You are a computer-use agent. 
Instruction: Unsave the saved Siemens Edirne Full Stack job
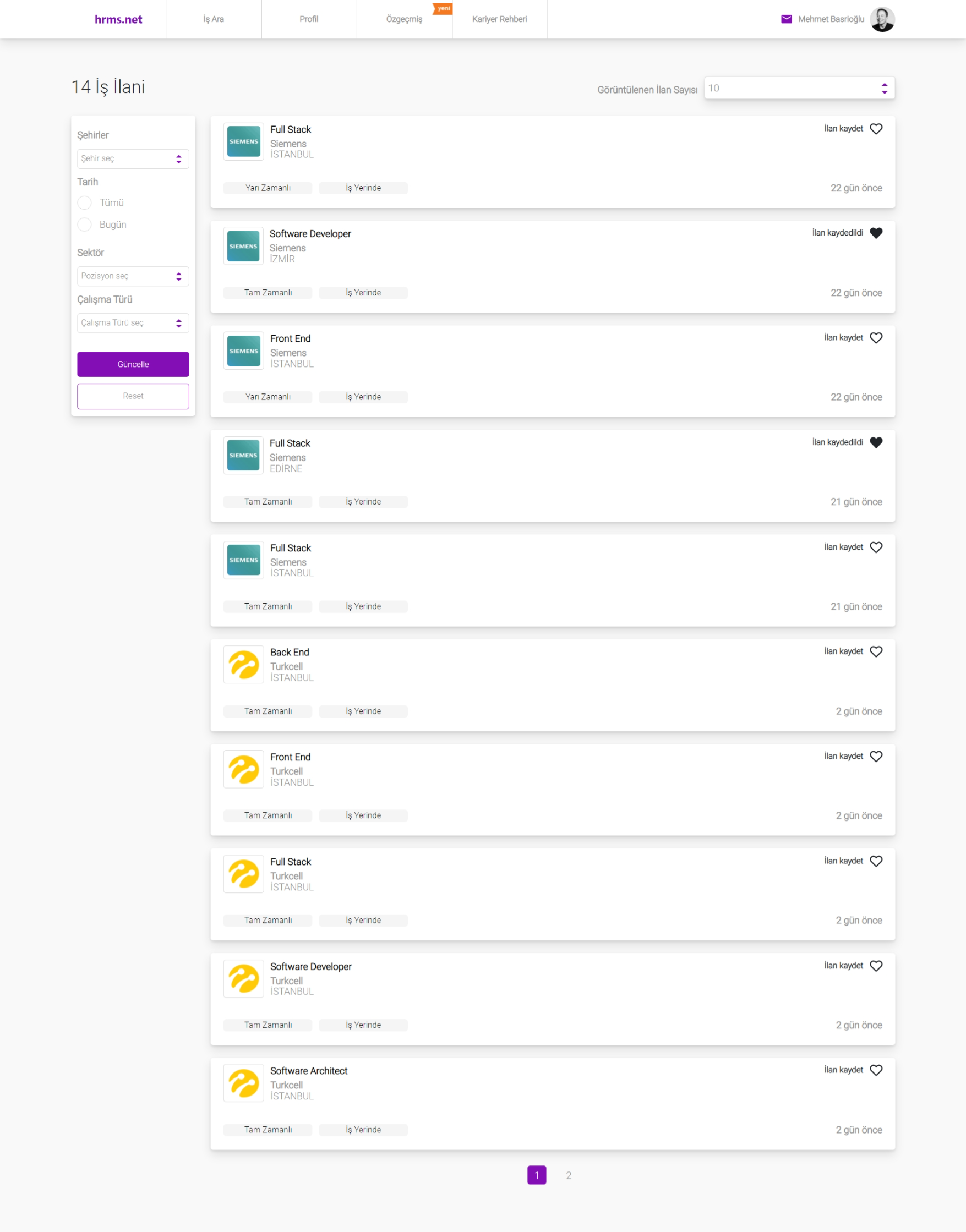point(877,443)
